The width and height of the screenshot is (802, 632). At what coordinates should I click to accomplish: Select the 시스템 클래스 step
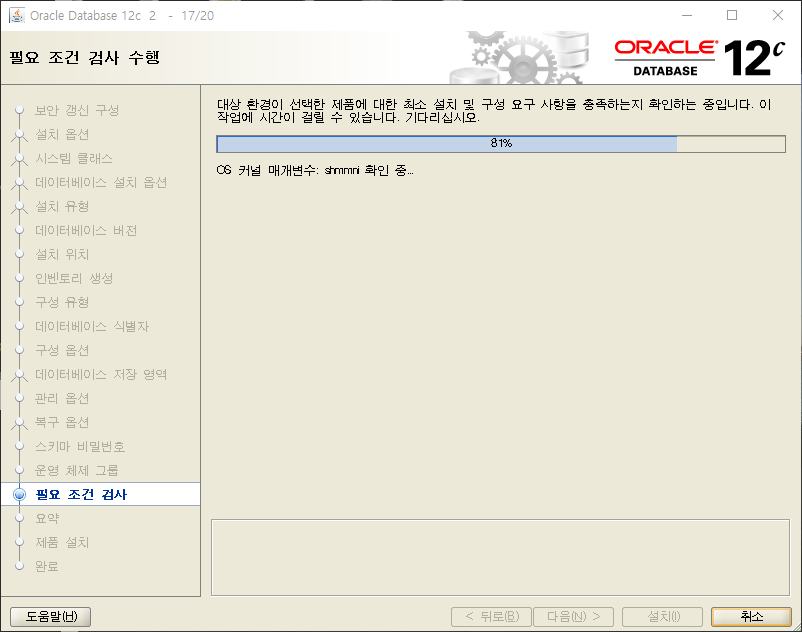point(74,159)
